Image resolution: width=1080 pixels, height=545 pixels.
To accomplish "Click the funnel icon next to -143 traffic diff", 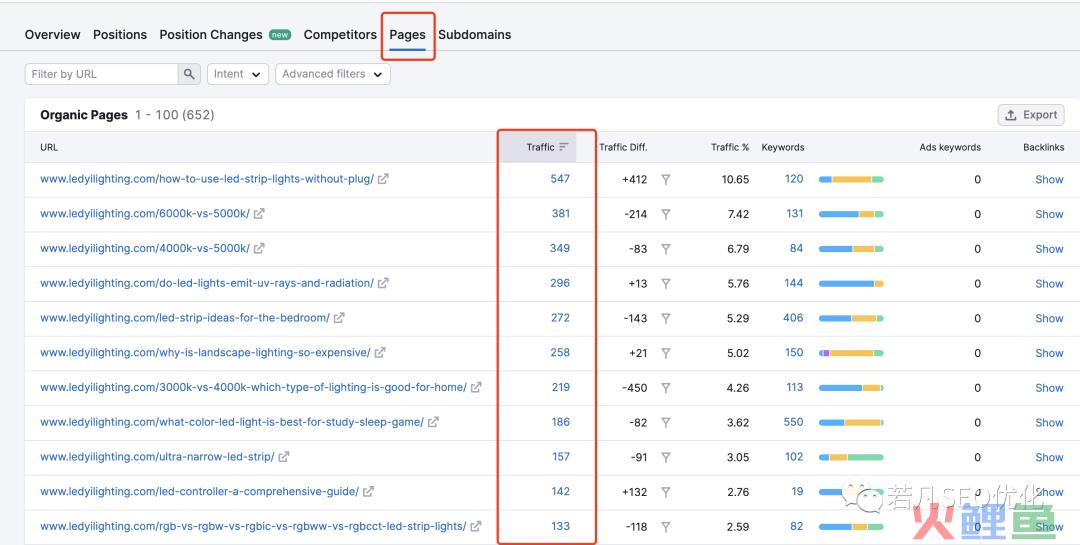I will pyautogui.click(x=665, y=318).
